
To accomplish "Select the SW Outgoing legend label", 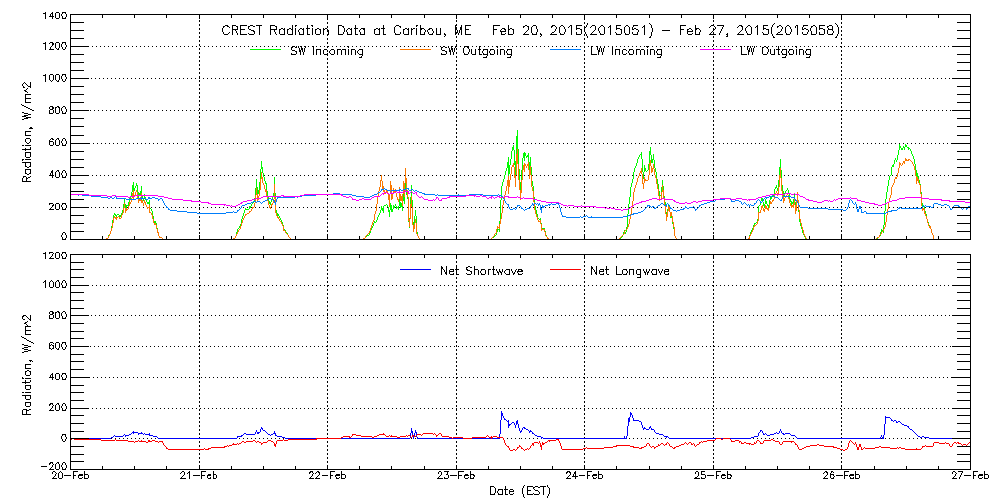I will click(x=476, y=51).
